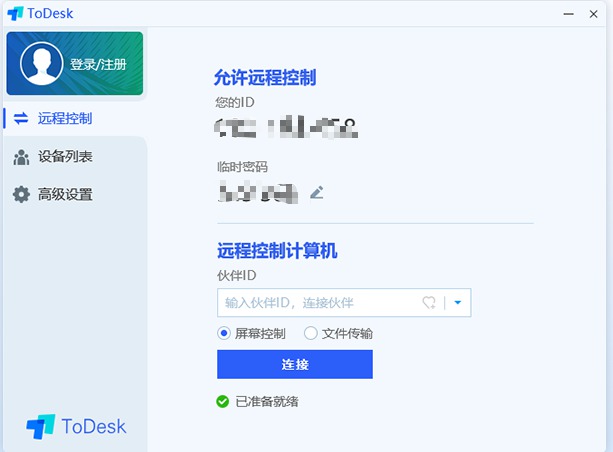Click the blurred 您的ID number
The image size is (613, 452).
[286, 127]
